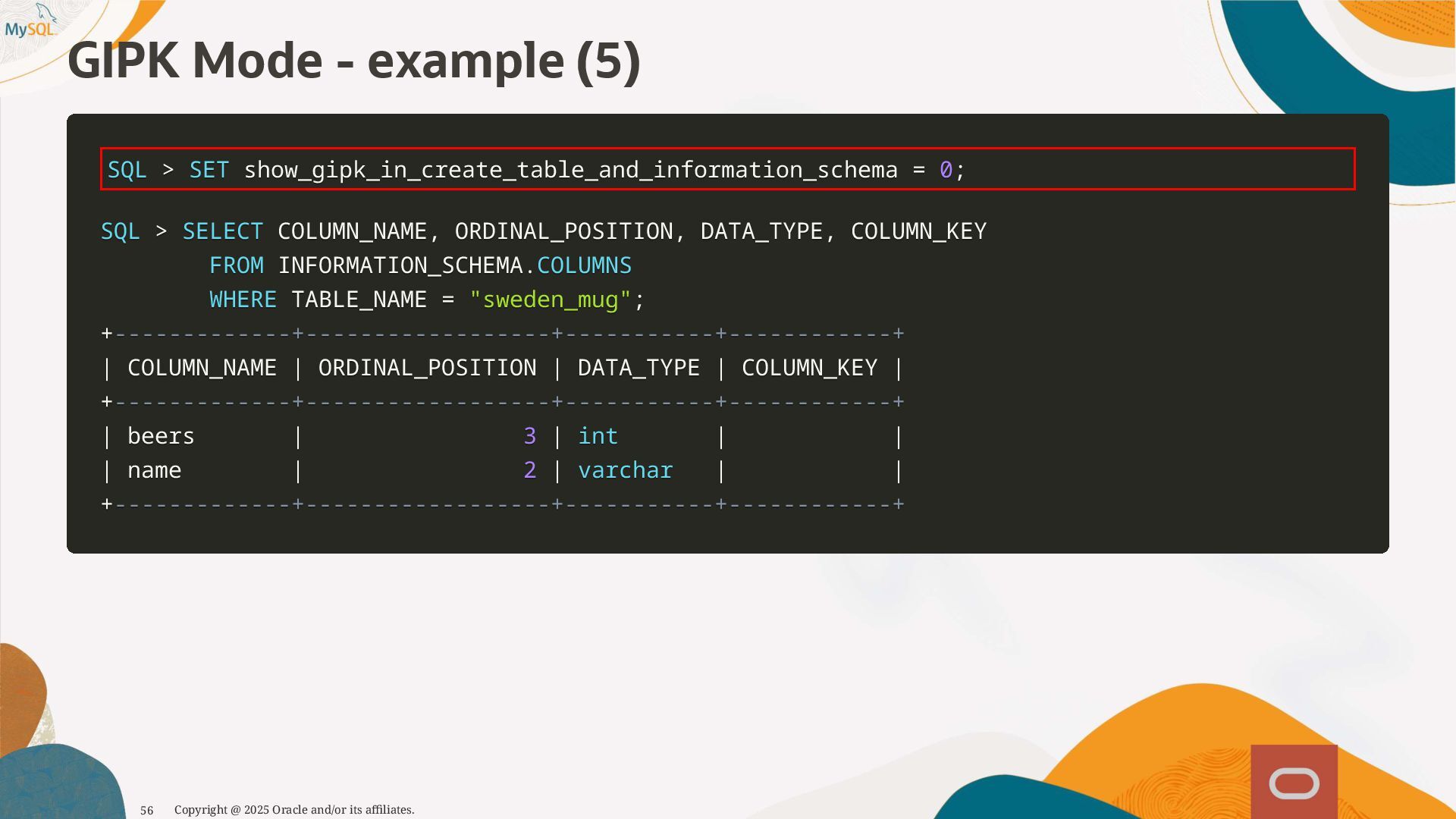Click the DATA_TYPE table header

pyautogui.click(x=639, y=368)
